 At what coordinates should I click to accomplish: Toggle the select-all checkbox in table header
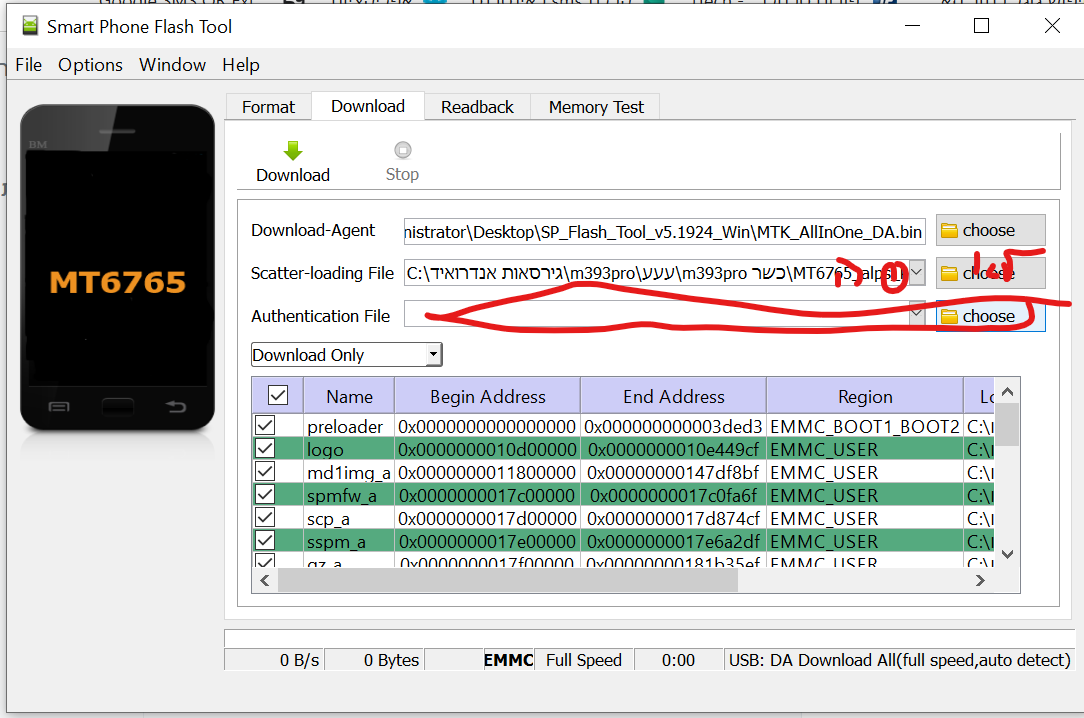tap(278, 396)
